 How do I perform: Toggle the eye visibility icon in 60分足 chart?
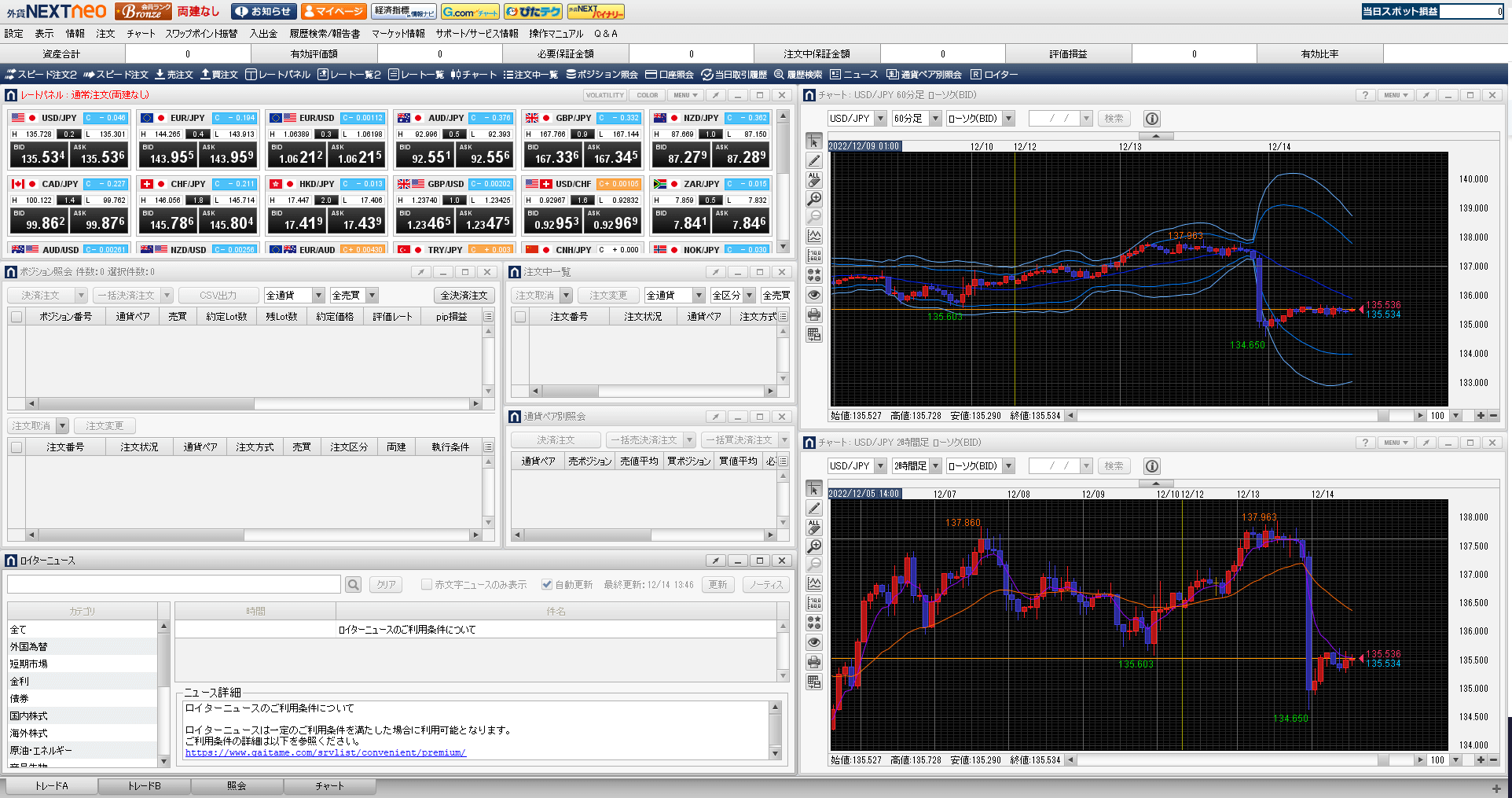(814, 296)
